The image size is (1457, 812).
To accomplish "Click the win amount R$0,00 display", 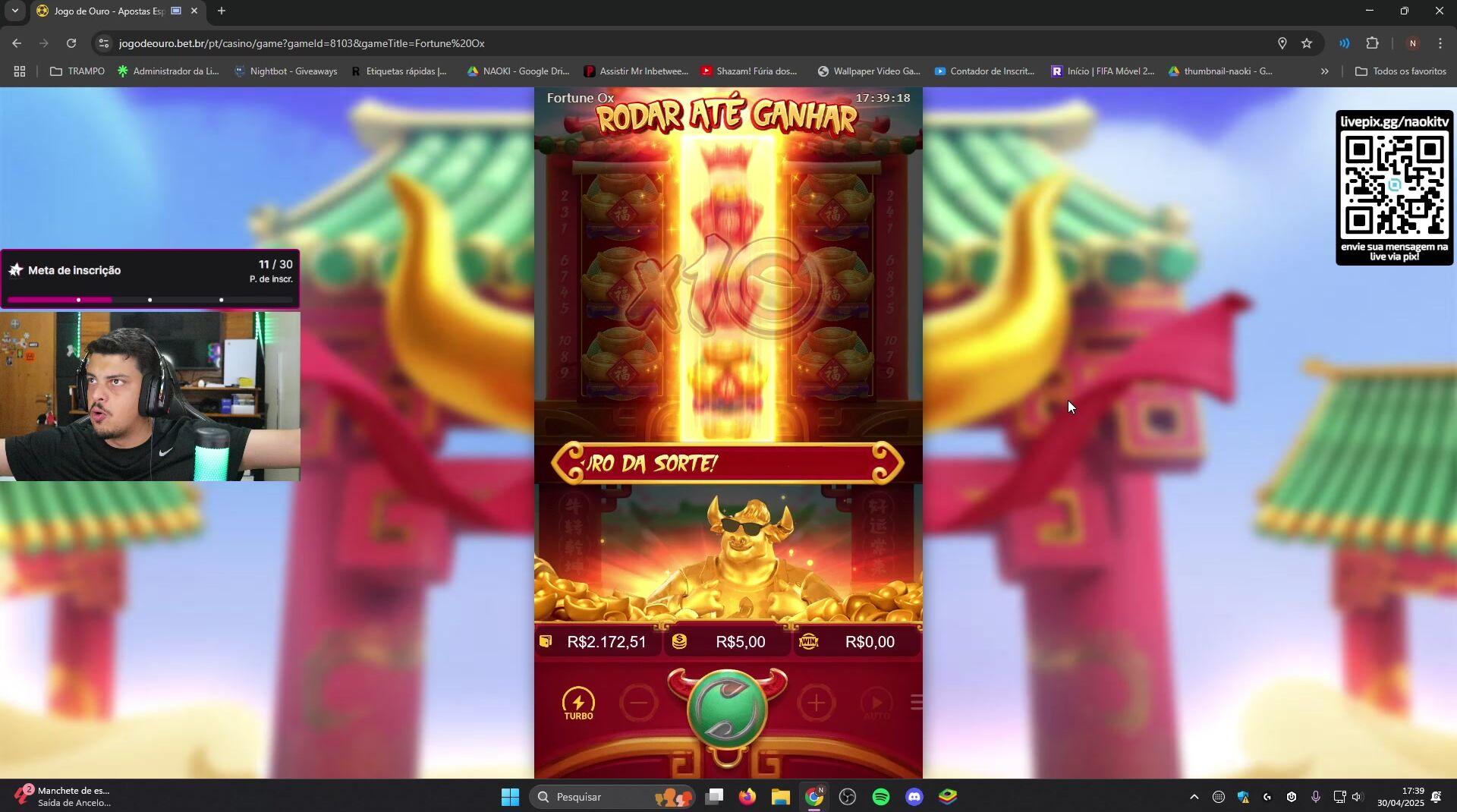I will tap(858, 642).
